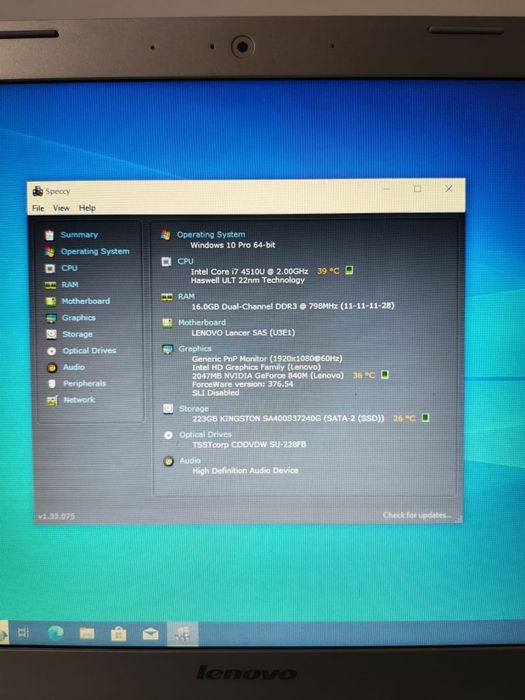This screenshot has height=700, width=525.
Task: Open the Optical Drives heading in summary
Action: tap(205, 434)
